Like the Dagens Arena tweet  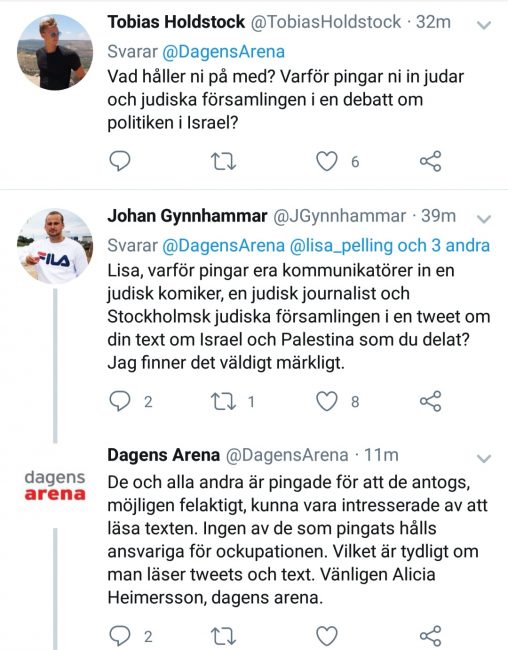pyautogui.click(x=327, y=636)
